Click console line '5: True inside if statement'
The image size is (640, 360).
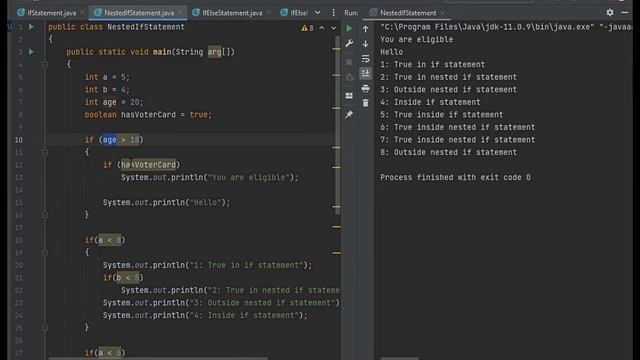pyautogui.click(x=442, y=115)
